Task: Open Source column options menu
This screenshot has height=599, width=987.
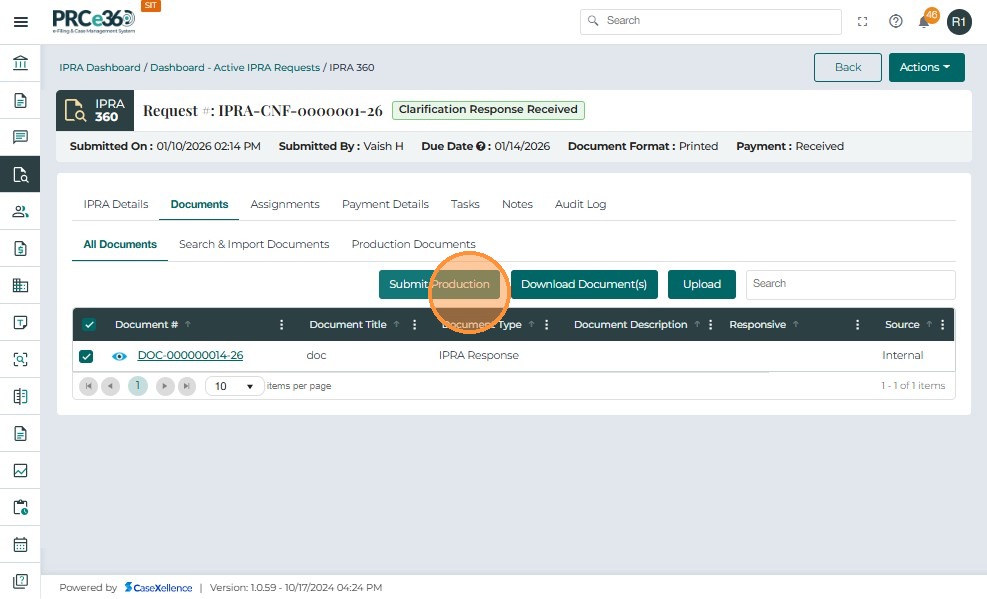Action: click(x=942, y=325)
